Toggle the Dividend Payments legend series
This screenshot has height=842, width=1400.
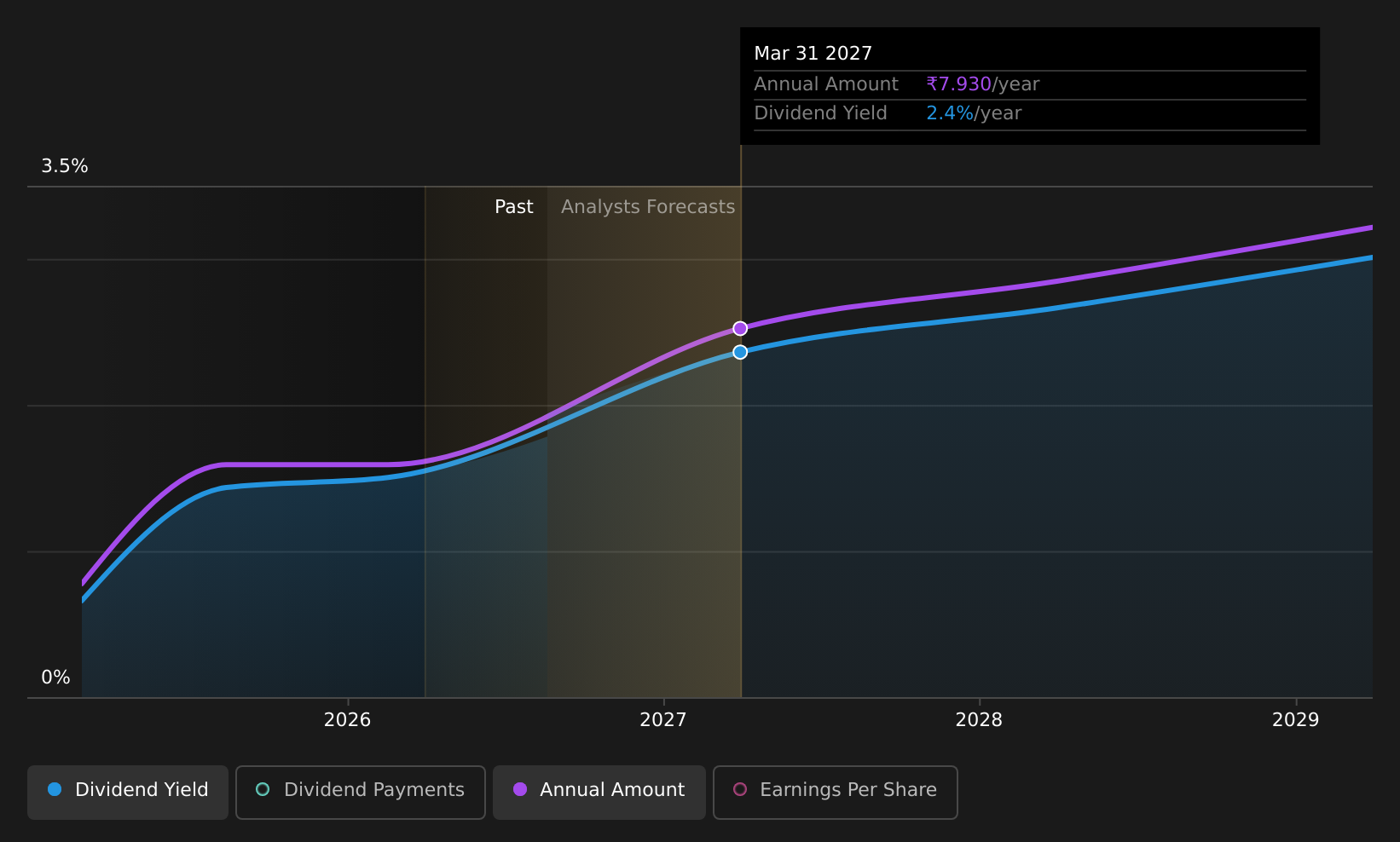coord(361,792)
